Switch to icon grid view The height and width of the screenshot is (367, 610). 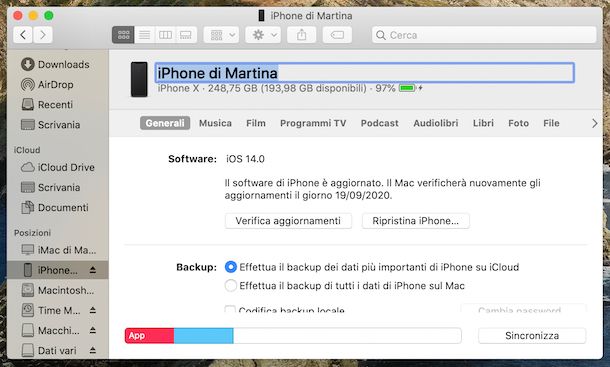click(x=123, y=35)
